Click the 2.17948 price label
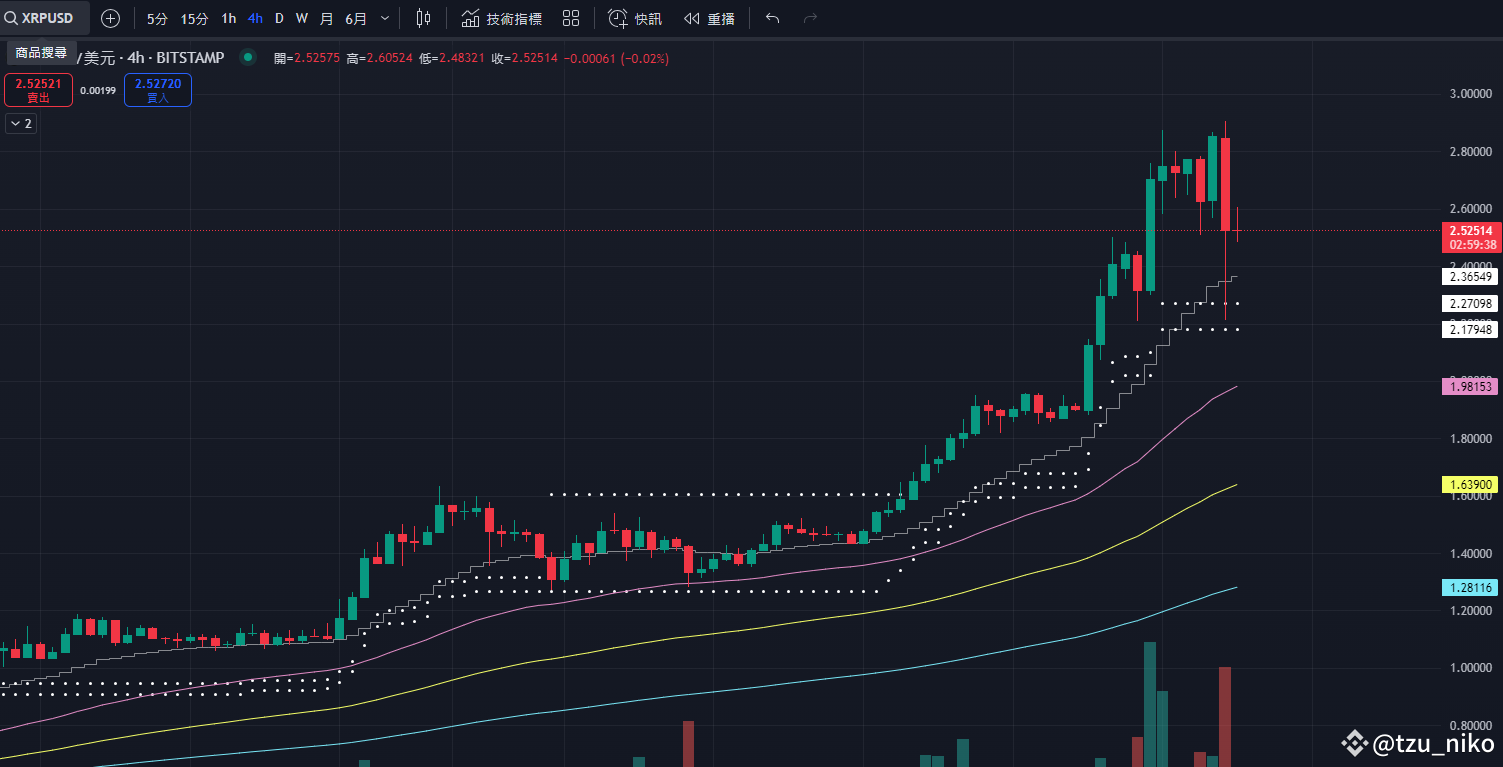This screenshot has width=1503, height=767. (1470, 329)
